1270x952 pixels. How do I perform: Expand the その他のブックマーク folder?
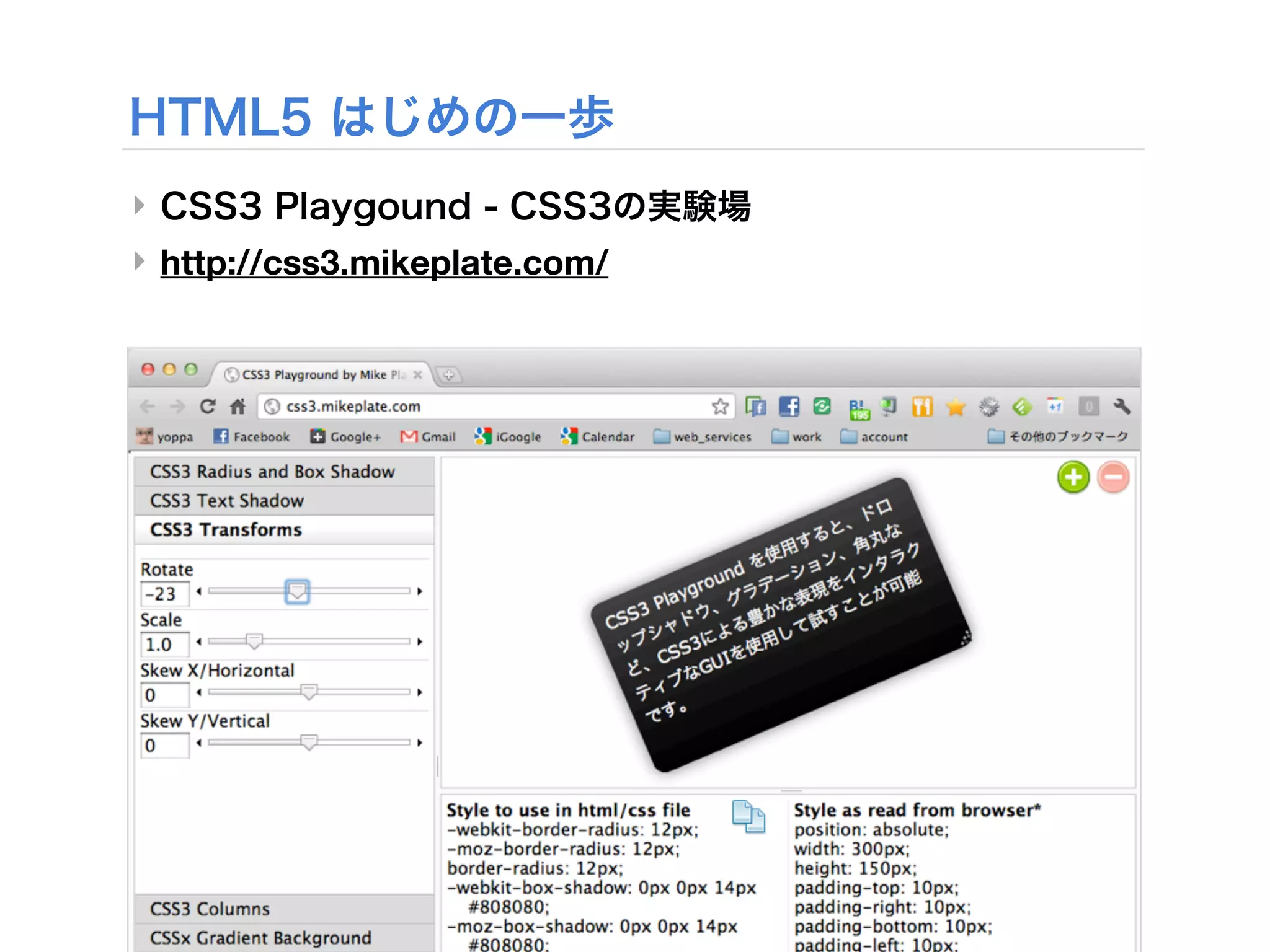click(x=1058, y=436)
